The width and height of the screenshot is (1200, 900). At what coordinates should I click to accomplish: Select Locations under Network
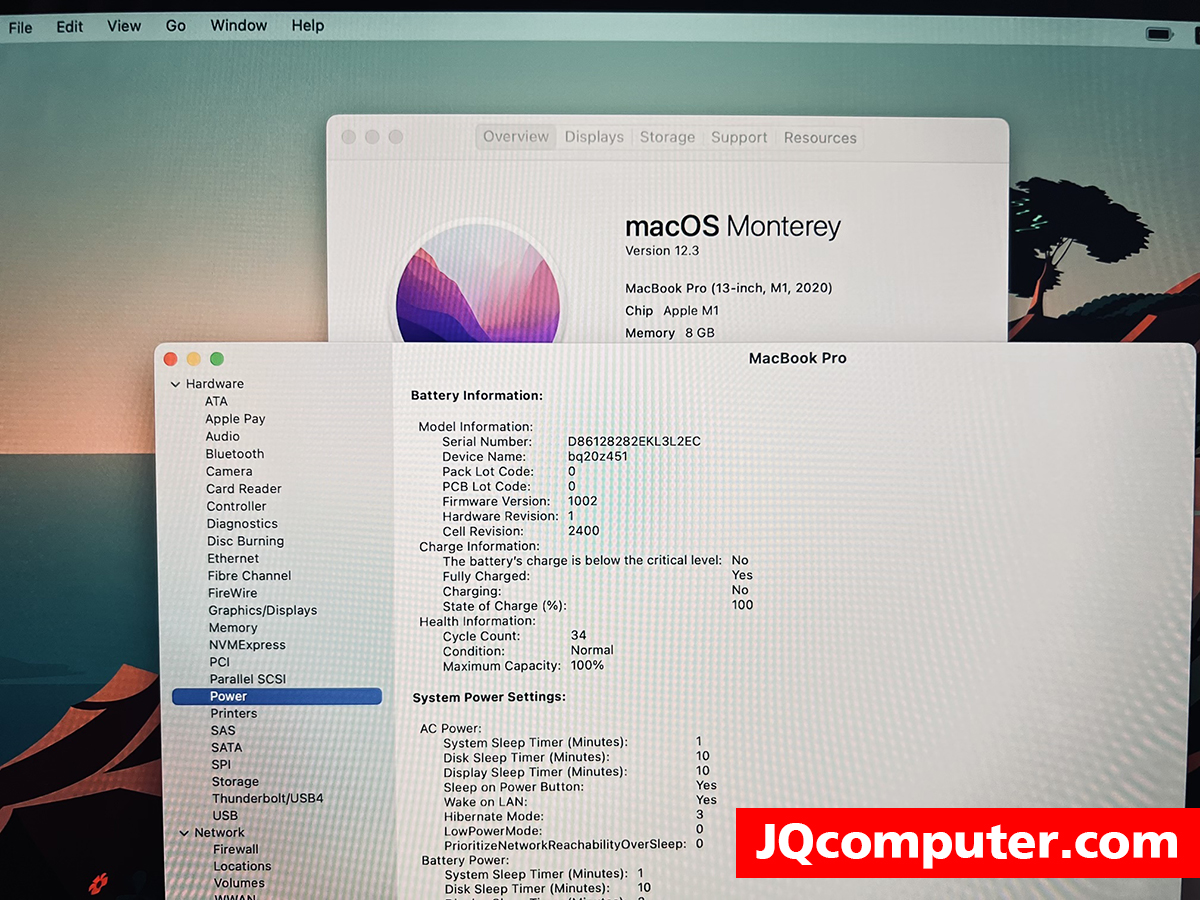[x=242, y=867]
